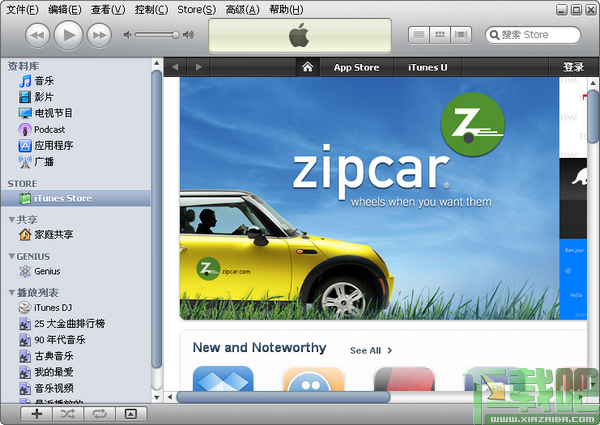Switch to list view

(419, 35)
